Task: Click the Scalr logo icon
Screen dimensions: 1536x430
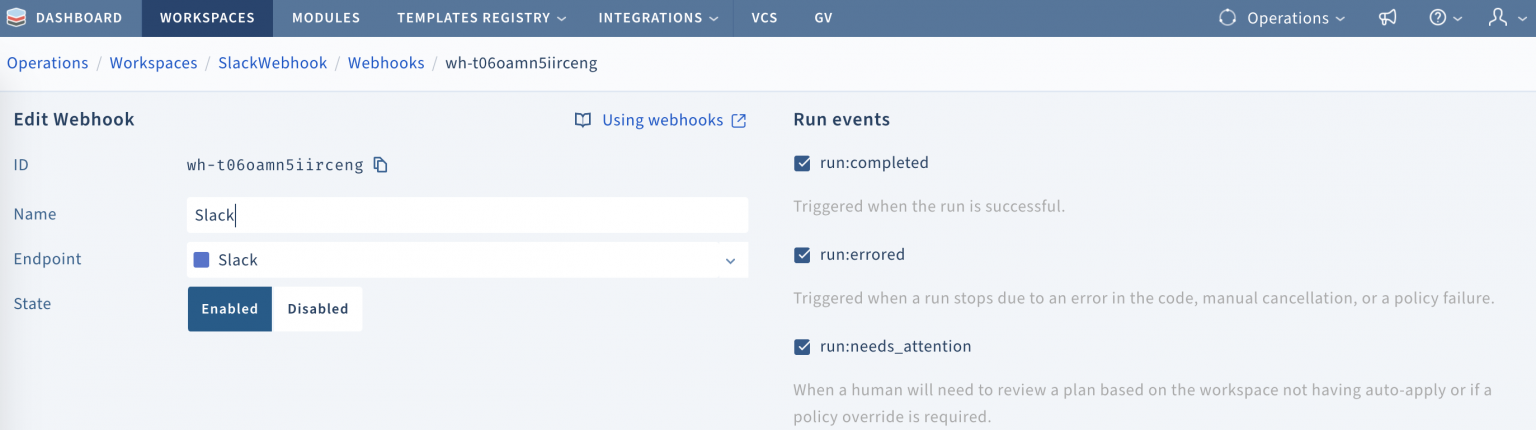Action: click(x=18, y=18)
